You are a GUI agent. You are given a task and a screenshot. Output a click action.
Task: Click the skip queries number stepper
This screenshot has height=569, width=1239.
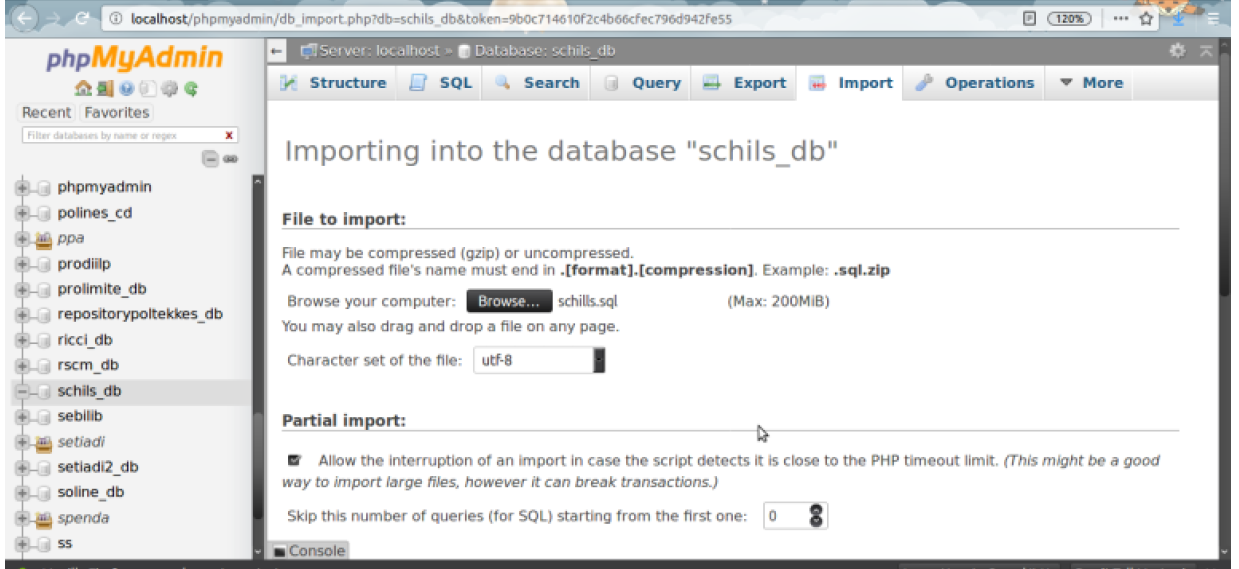coord(816,516)
